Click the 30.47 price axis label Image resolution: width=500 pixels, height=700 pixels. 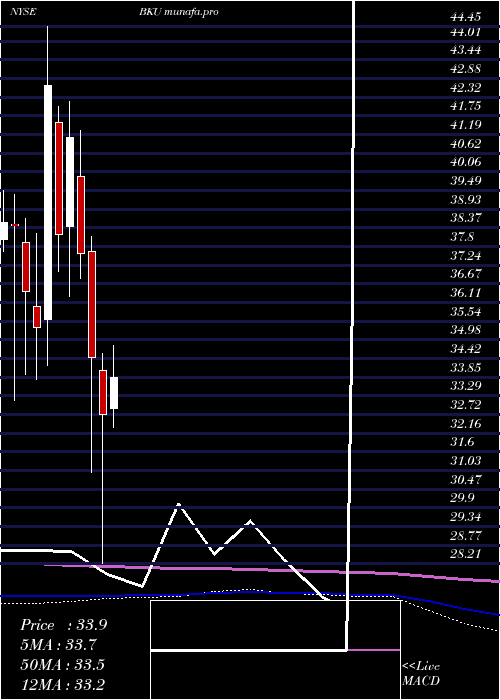pyautogui.click(x=466, y=479)
